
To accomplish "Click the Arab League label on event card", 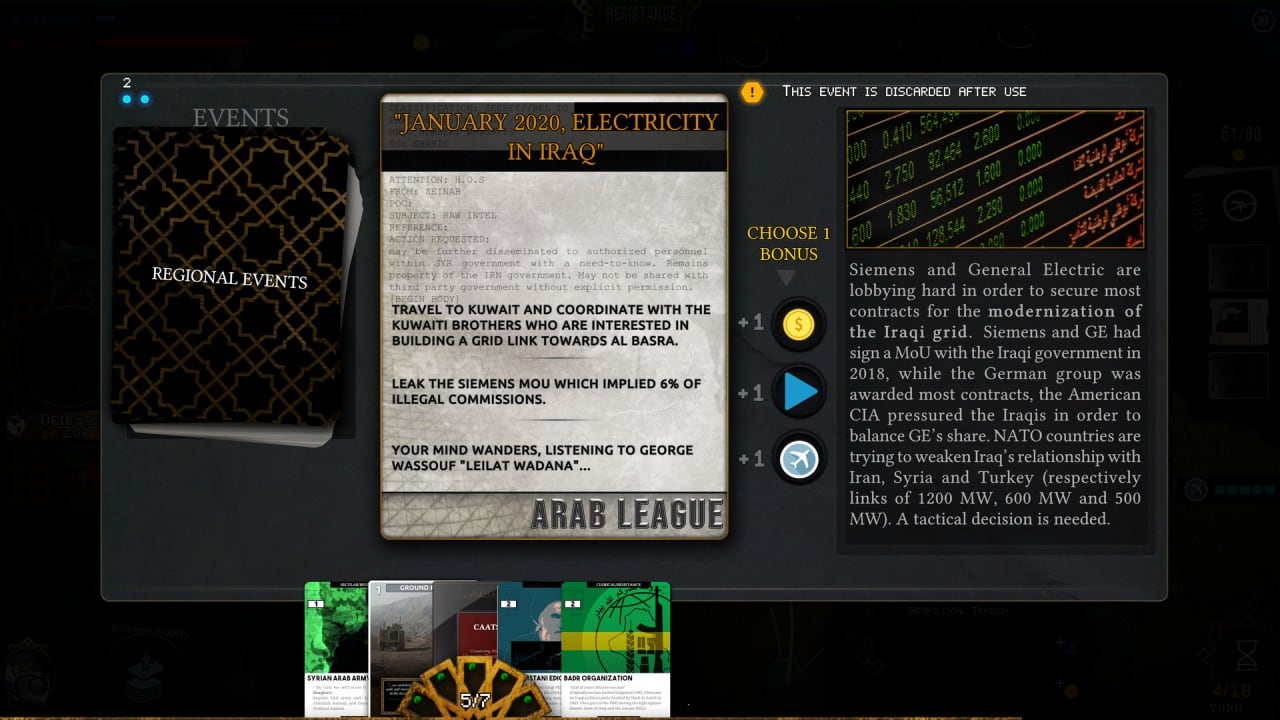I will tap(626, 514).
